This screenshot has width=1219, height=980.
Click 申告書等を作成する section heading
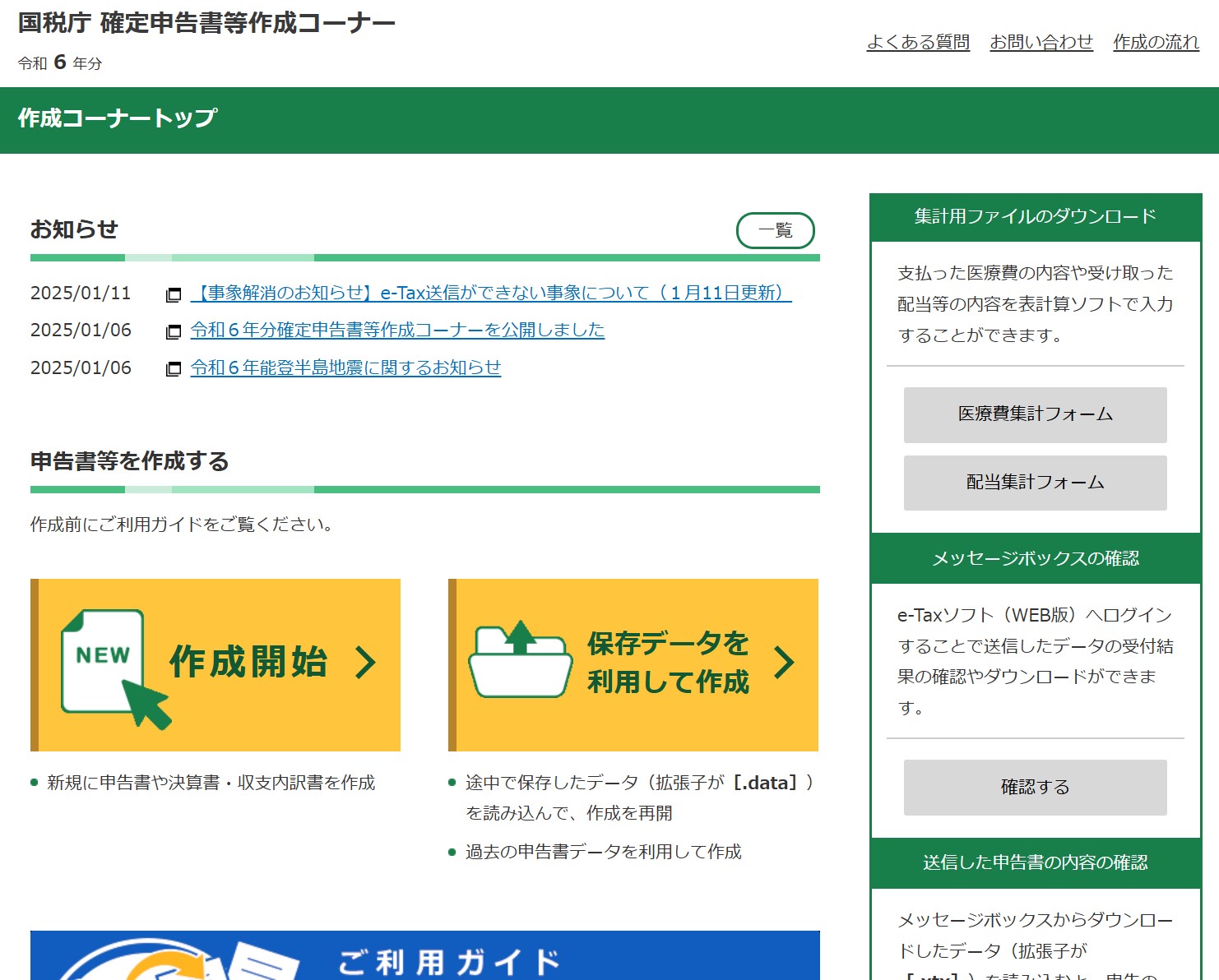(x=129, y=461)
